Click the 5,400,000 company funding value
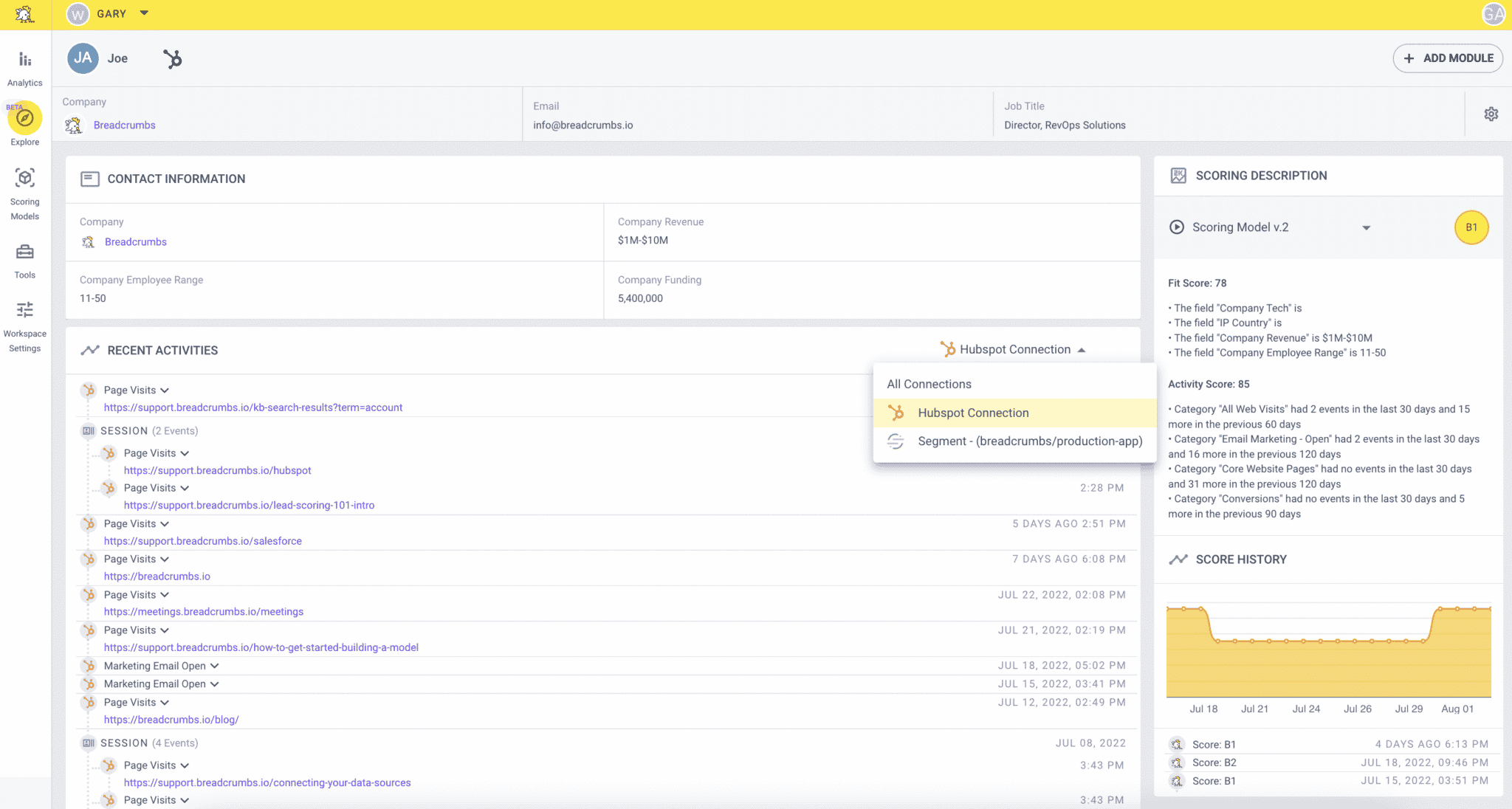Screen dimensions: 1512x809 (640, 299)
